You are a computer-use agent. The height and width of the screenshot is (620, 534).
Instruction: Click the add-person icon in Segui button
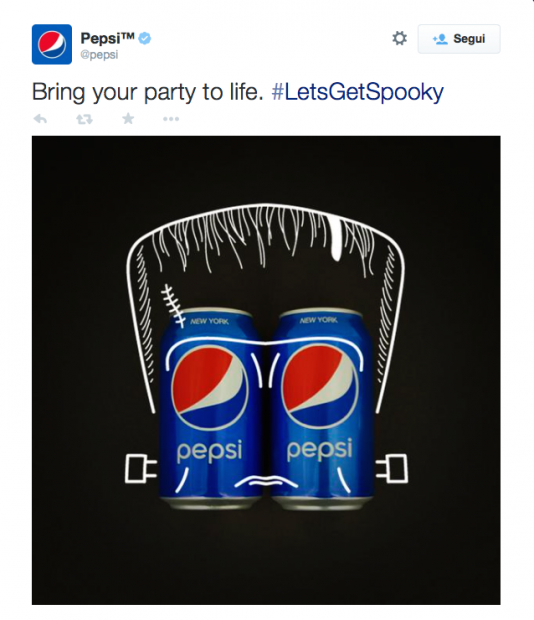[440, 39]
